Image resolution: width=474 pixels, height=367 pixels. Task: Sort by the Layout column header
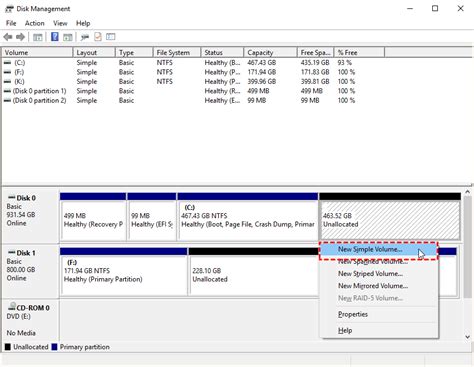[94, 52]
